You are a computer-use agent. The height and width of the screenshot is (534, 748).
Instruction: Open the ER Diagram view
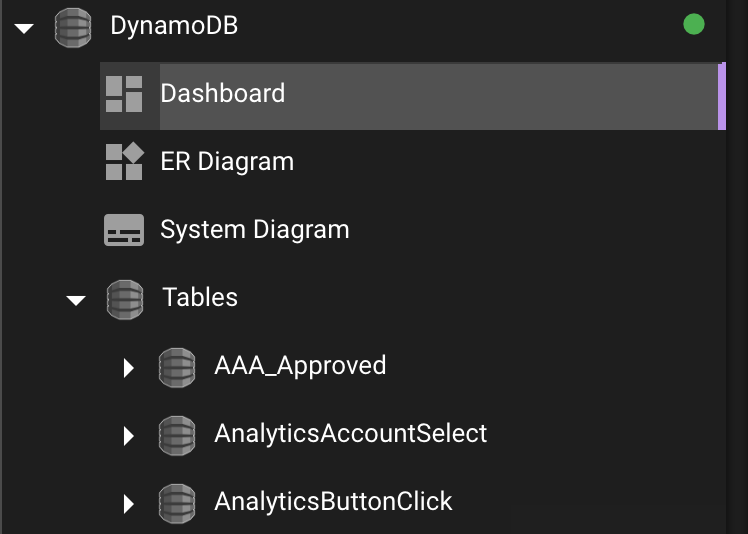227,161
